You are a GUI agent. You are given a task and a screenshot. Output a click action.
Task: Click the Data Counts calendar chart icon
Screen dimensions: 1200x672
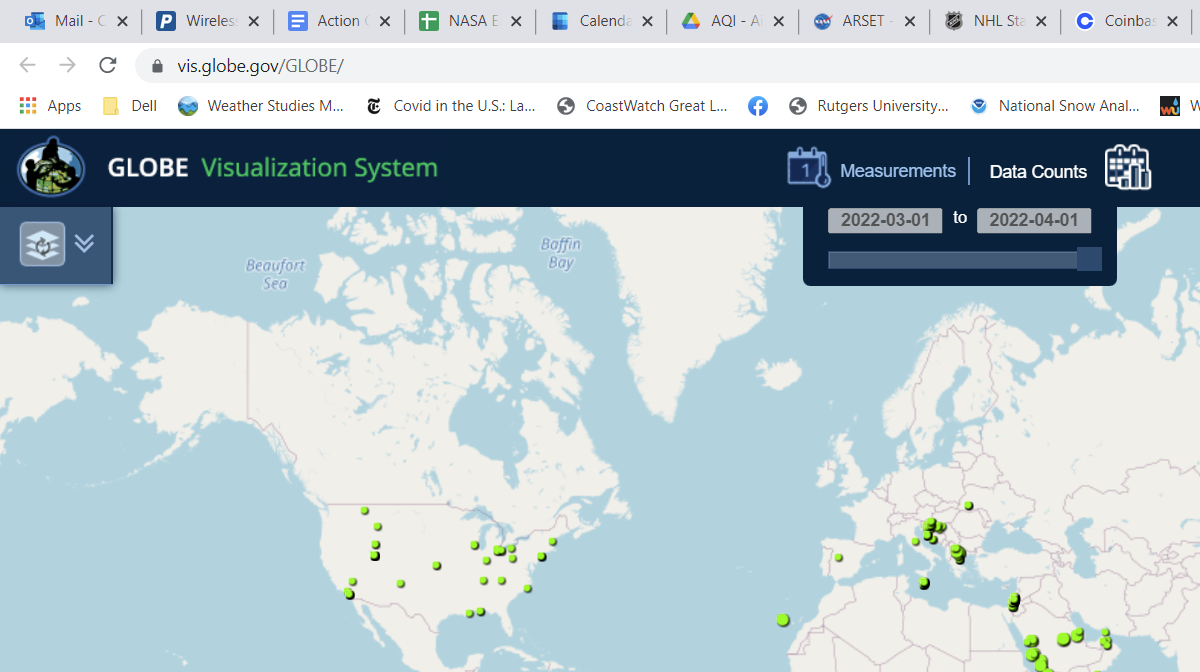coord(1128,168)
